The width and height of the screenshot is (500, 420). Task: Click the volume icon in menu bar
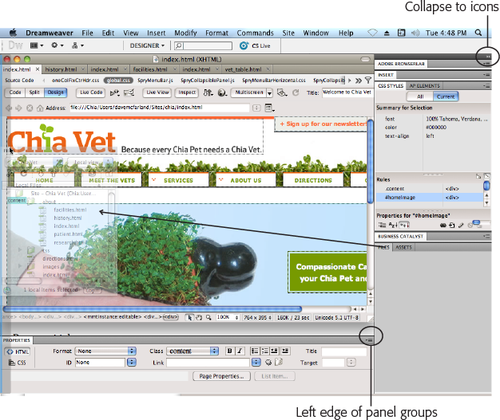(x=415, y=33)
